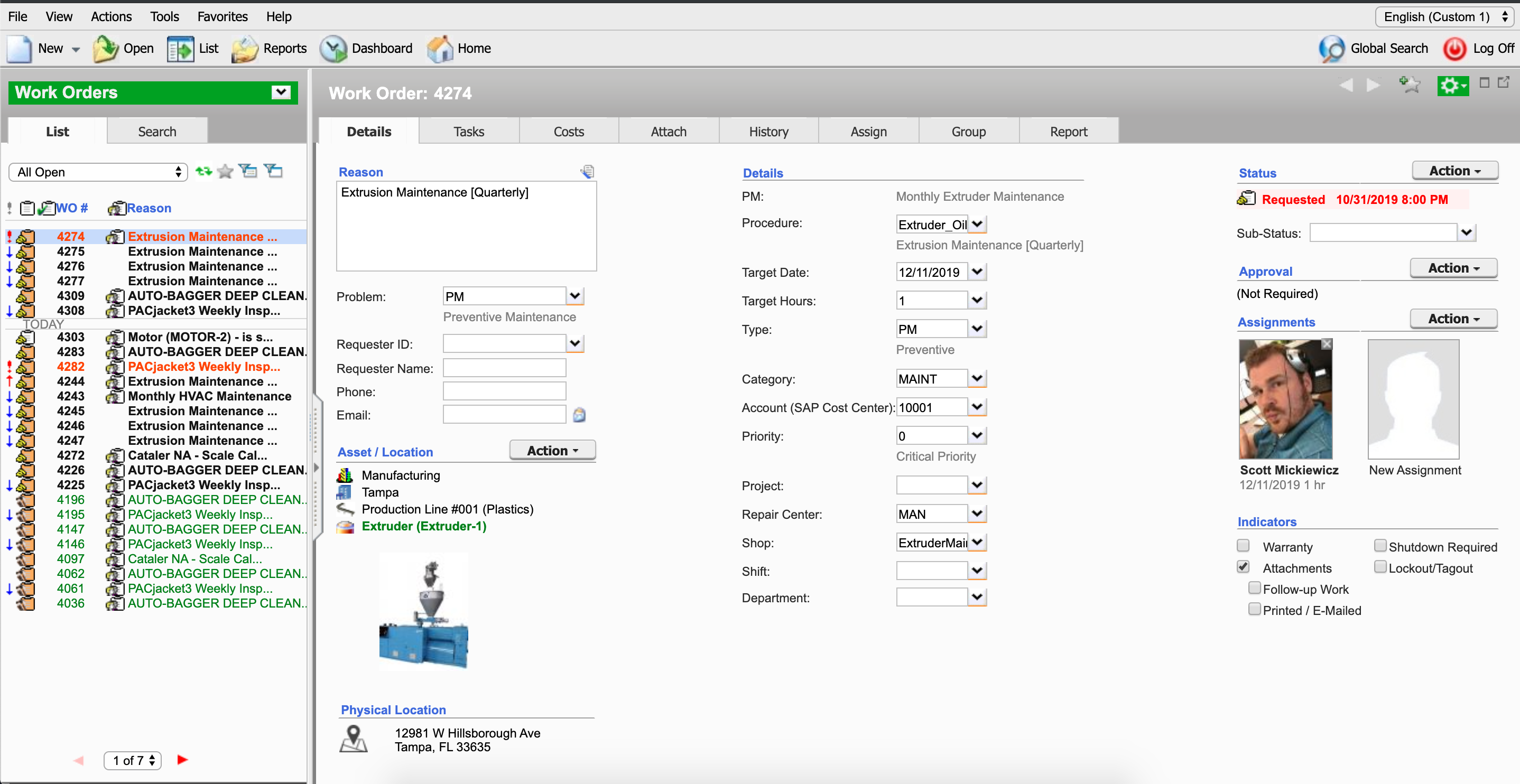Click the refresh list green arrows icon
Screen dimensions: 1520x784
pos(203,171)
